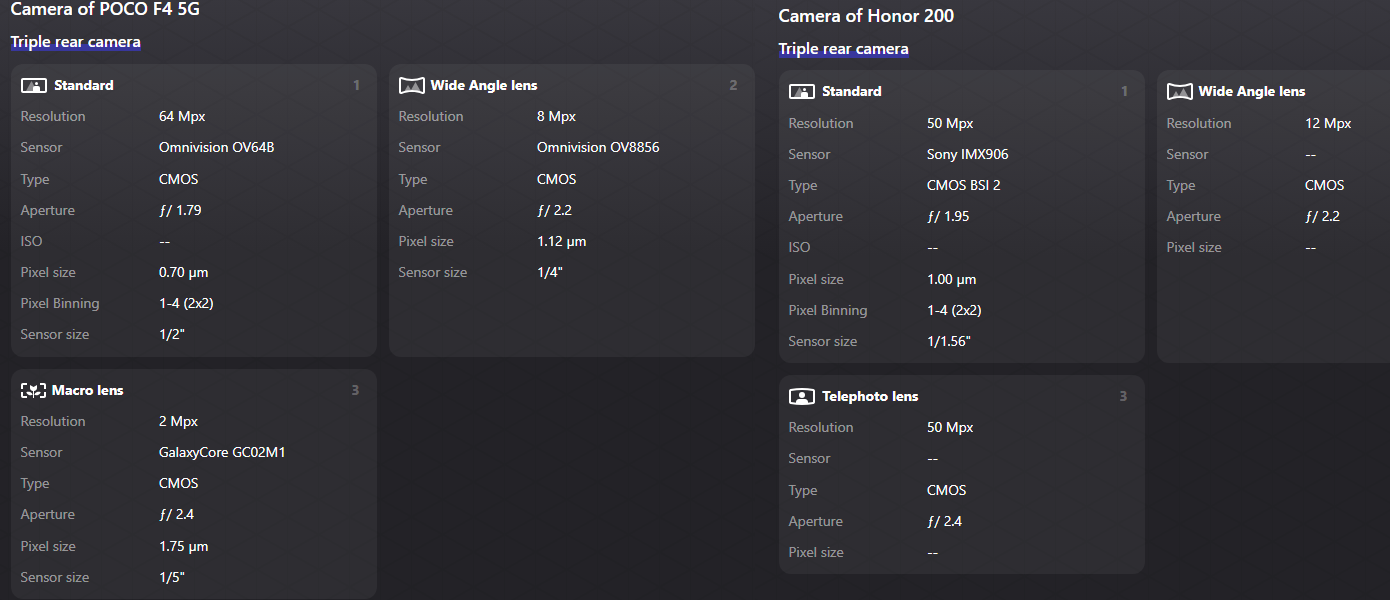Click the Macro lens card title
Viewport: 1390px width, 600px height.
tap(88, 391)
